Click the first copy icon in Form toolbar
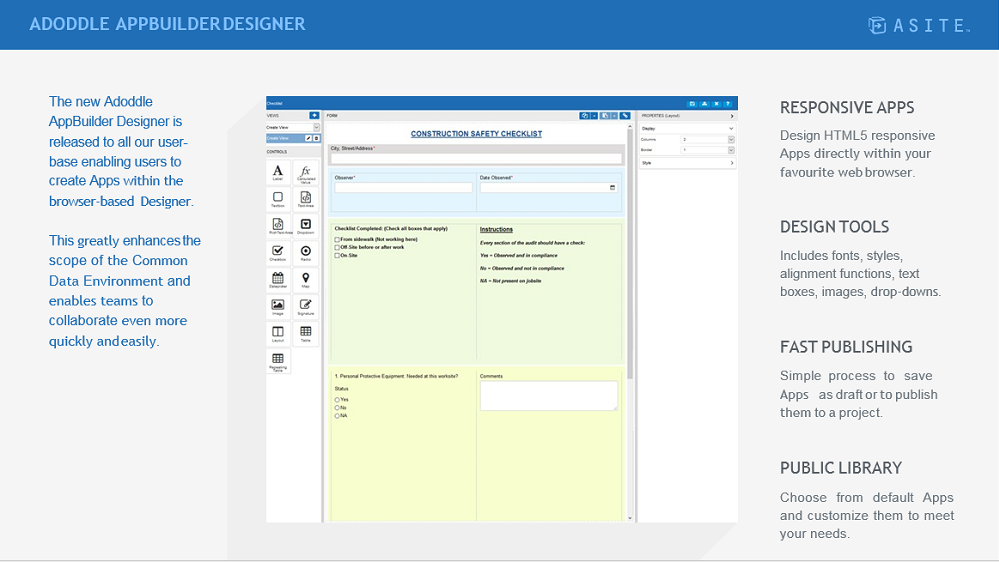Image resolution: width=999 pixels, height=562 pixels. click(584, 116)
